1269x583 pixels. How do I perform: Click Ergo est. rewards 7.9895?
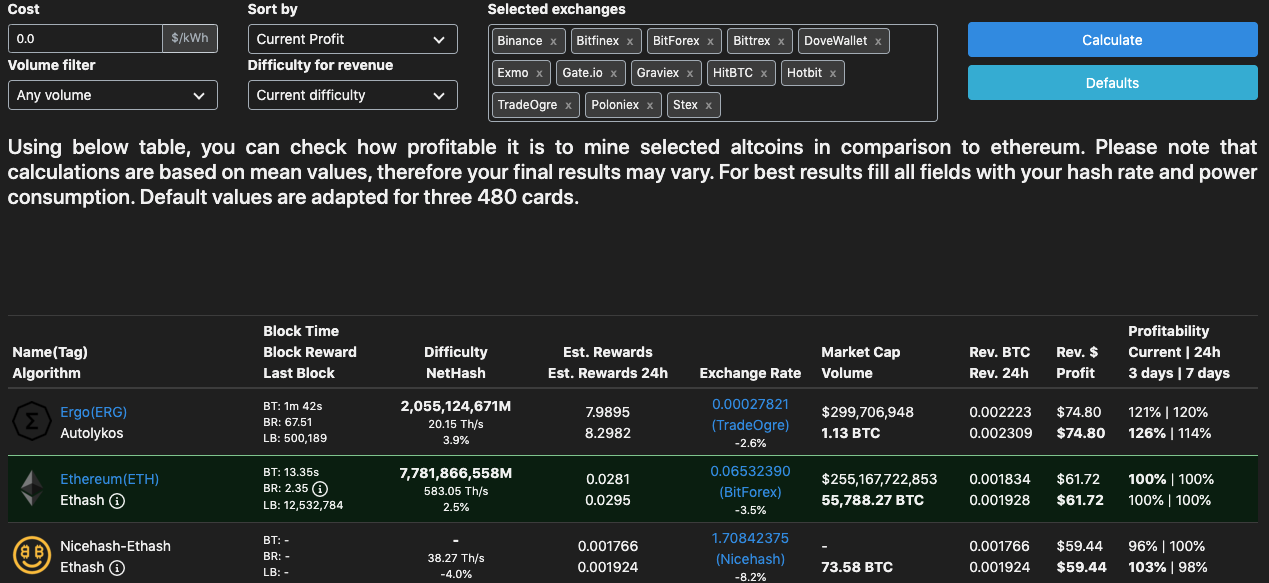607,412
